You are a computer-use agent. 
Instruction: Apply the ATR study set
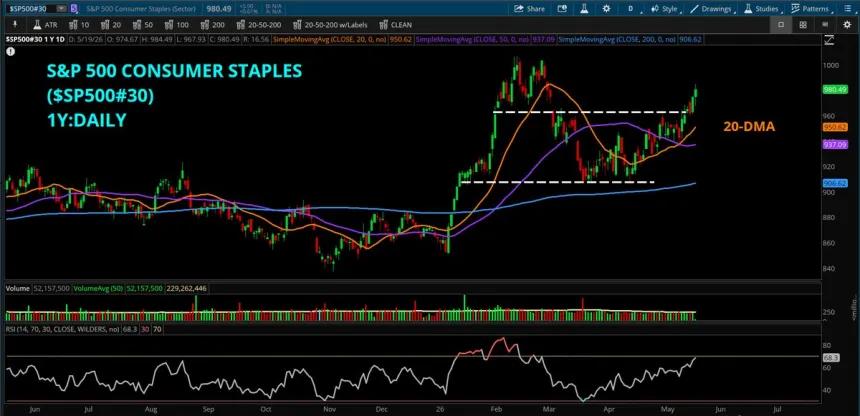pyautogui.click(x=45, y=25)
